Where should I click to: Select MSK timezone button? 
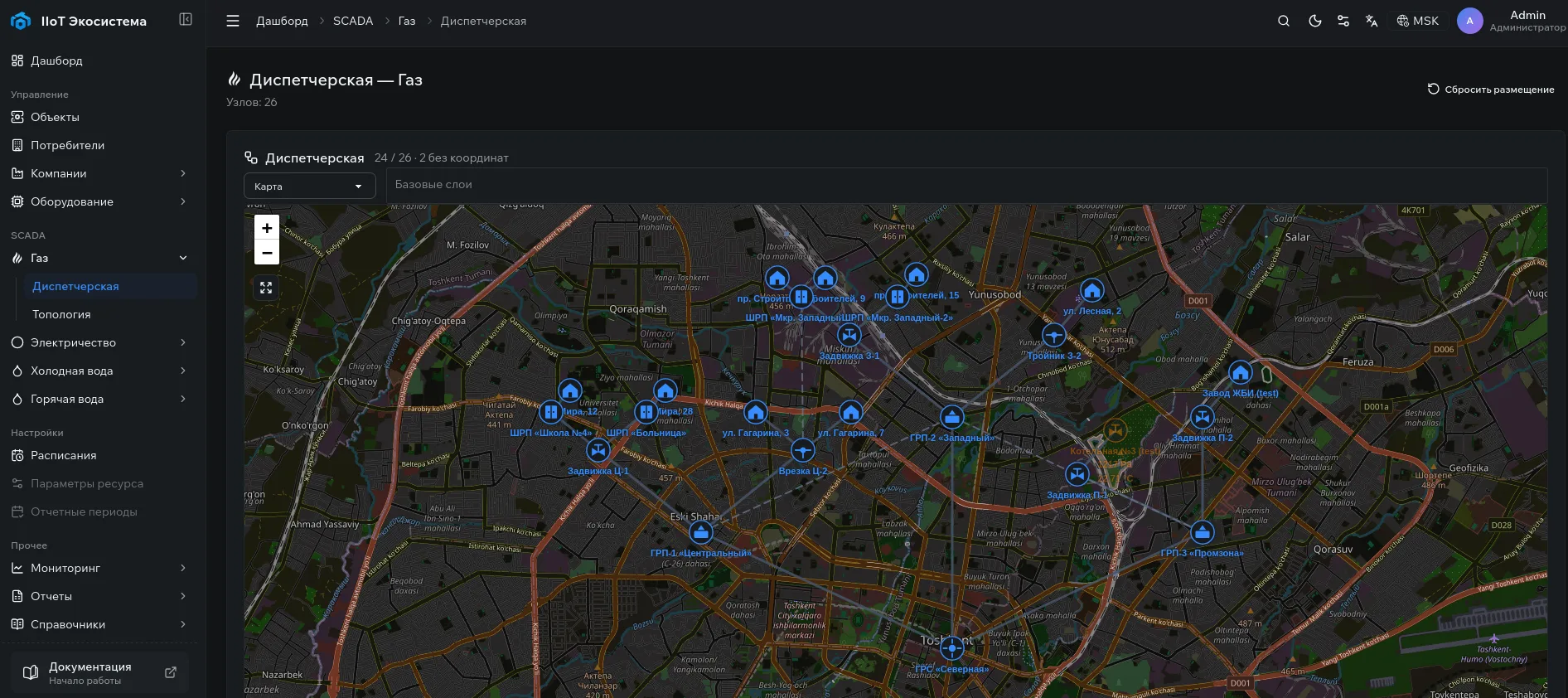point(1418,21)
